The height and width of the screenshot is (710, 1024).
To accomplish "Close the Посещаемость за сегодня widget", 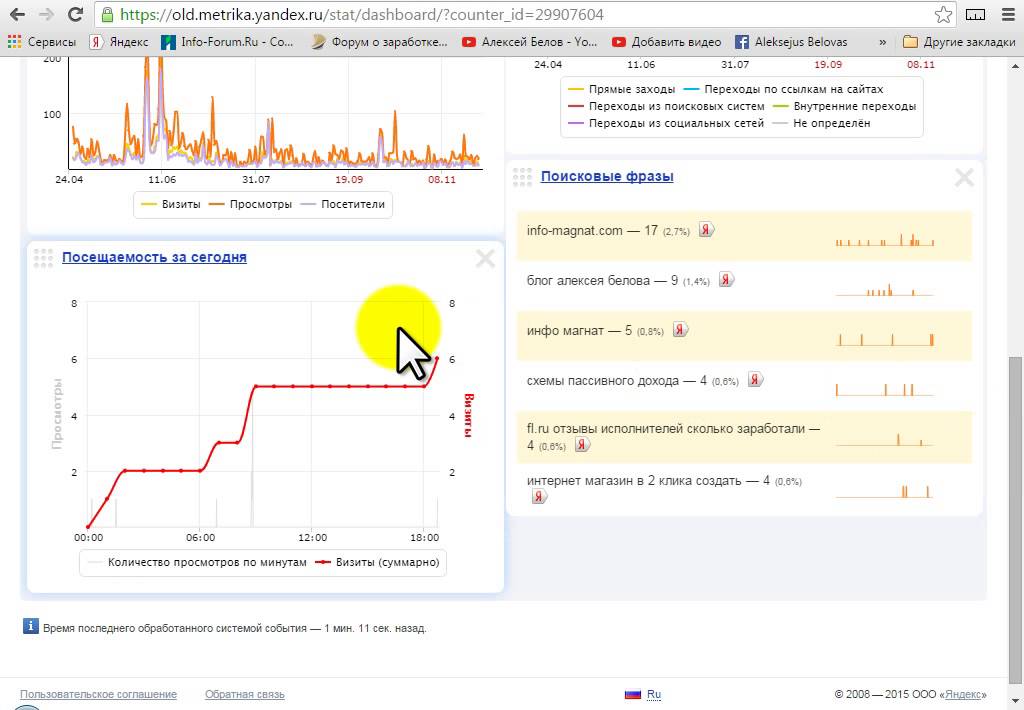I will (x=485, y=259).
